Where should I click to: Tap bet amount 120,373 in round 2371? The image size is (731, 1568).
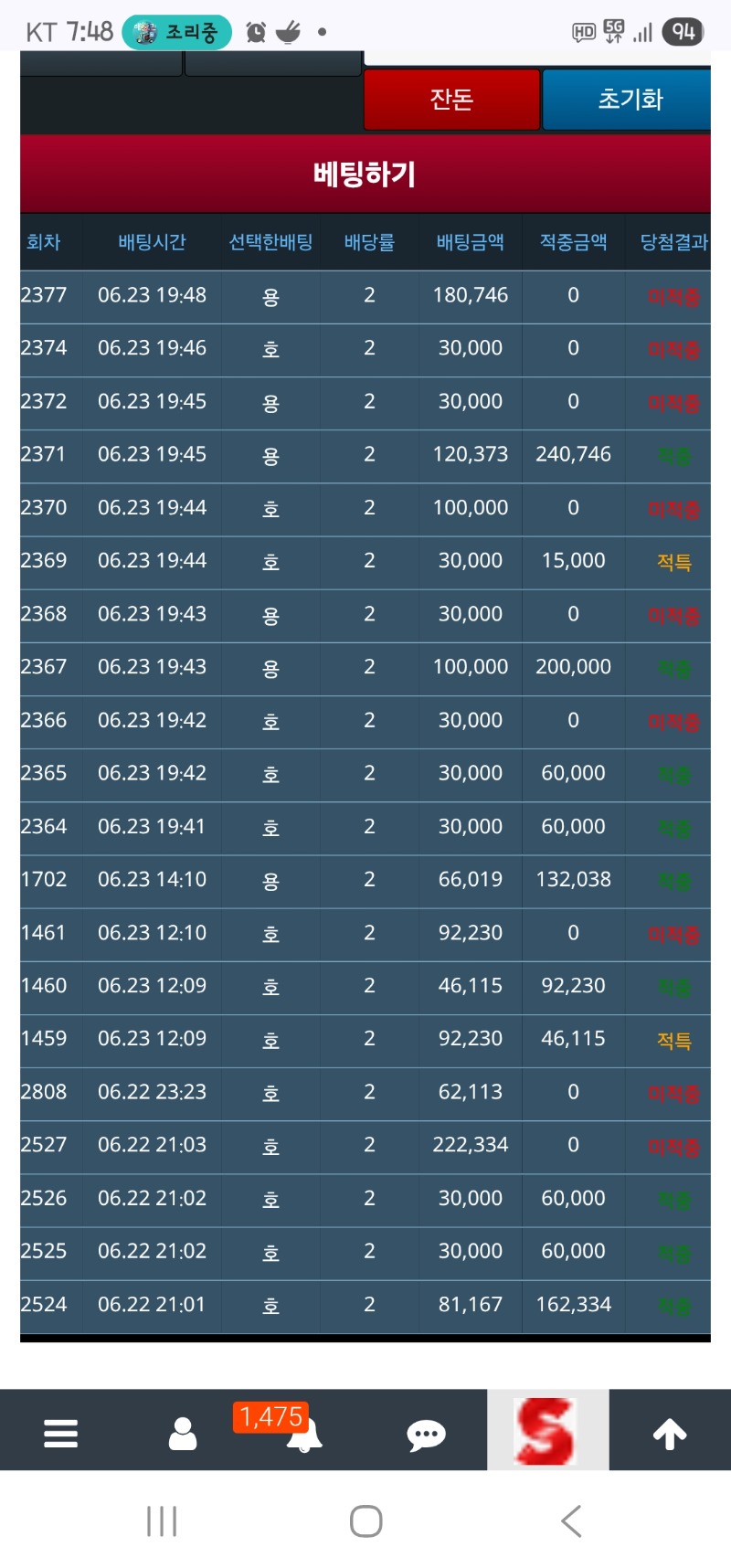470,454
